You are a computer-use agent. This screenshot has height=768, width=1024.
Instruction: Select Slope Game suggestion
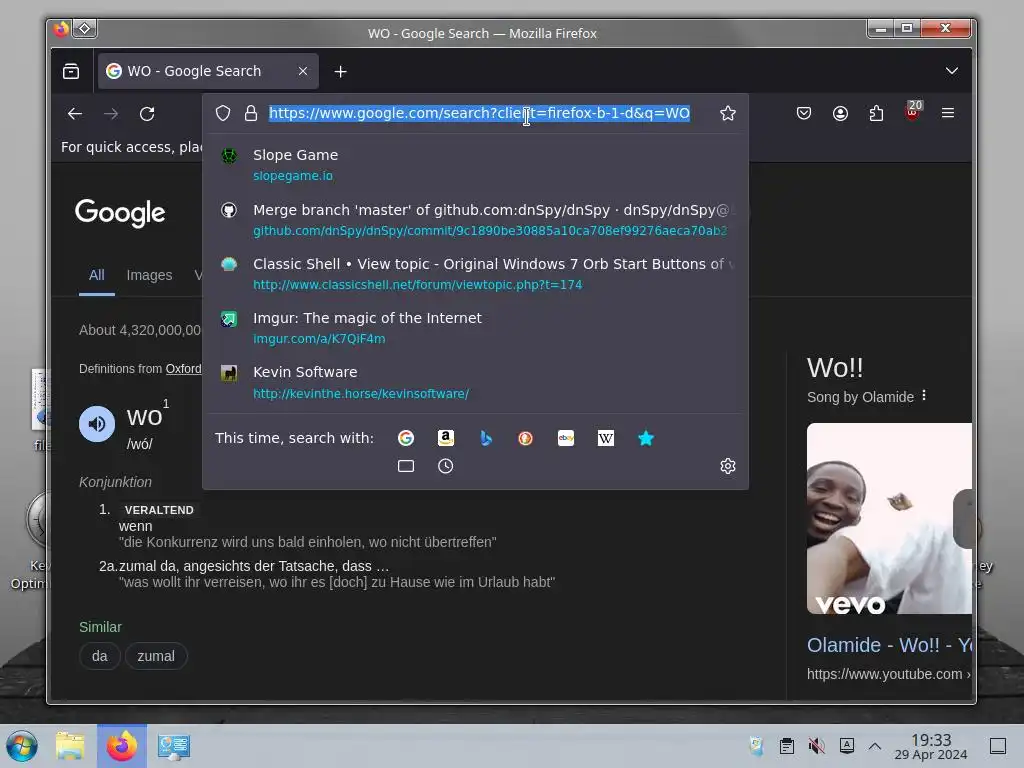pyautogui.click(x=475, y=165)
